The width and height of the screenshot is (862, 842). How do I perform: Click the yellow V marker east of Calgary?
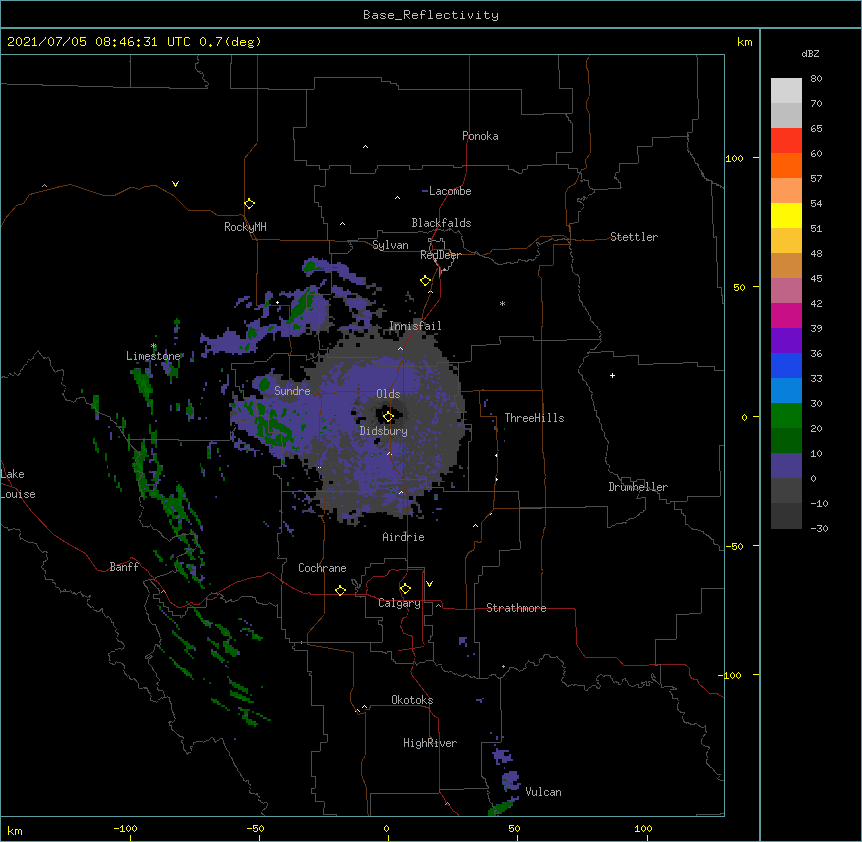coord(429,584)
